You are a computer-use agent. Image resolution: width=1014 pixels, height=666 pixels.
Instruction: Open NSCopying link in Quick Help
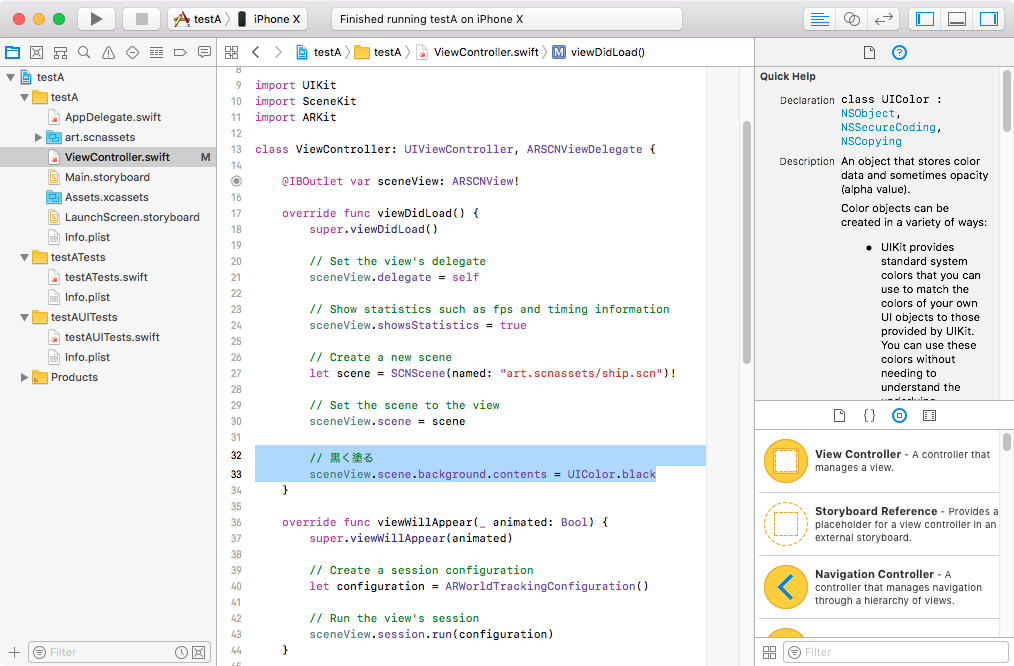pos(871,141)
